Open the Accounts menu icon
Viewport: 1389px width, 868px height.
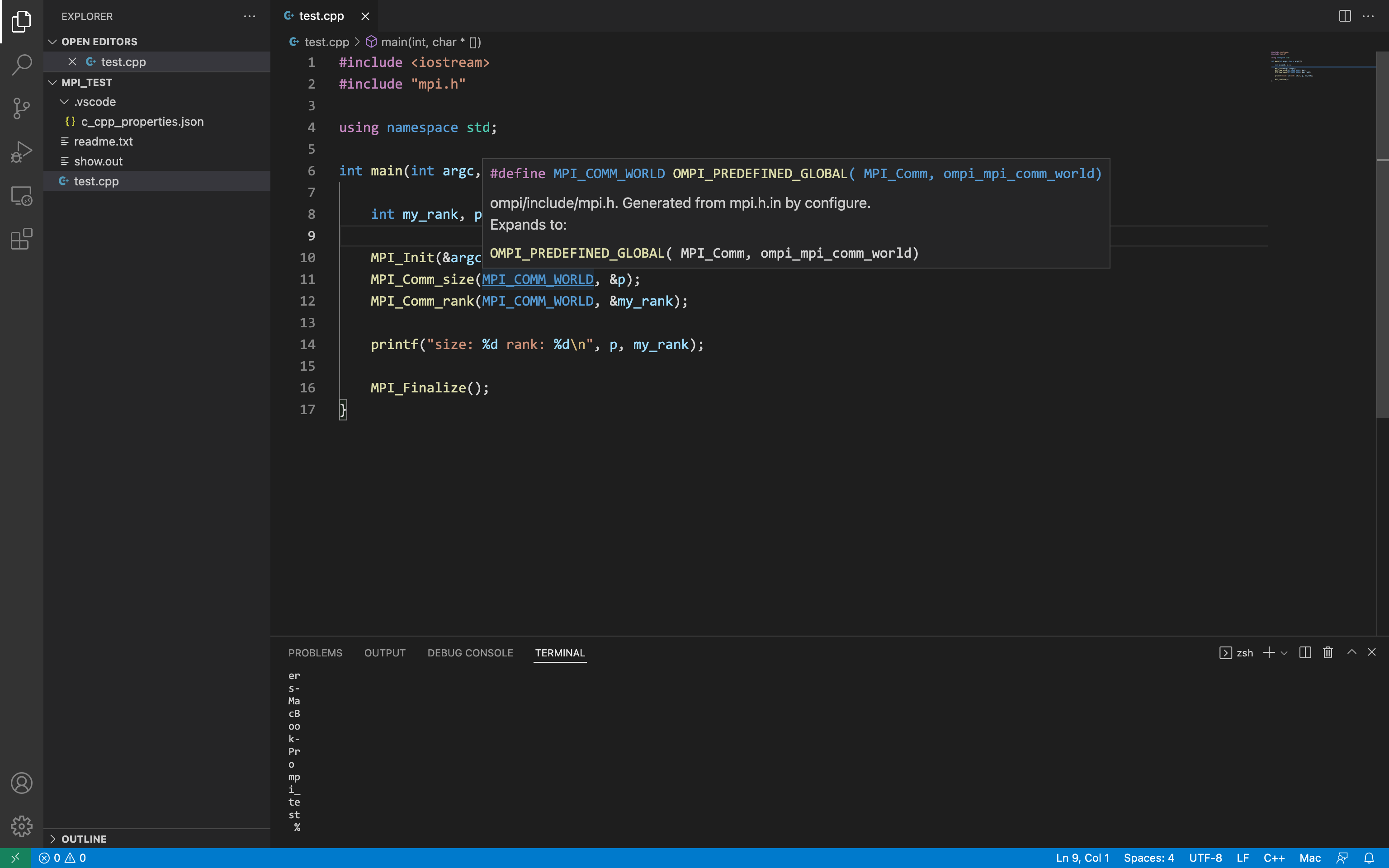[x=21, y=783]
